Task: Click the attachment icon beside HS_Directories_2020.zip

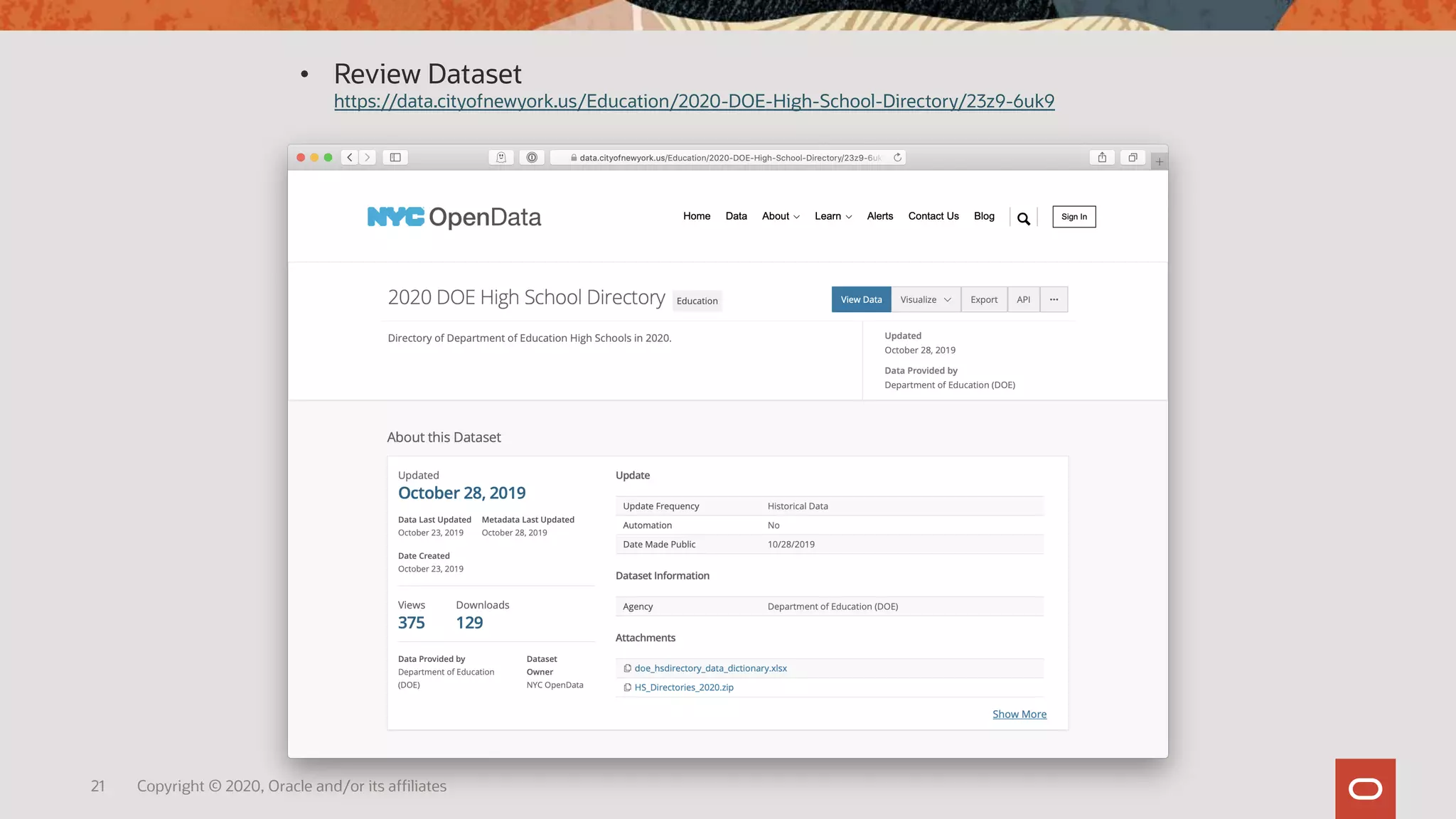Action: [628, 687]
